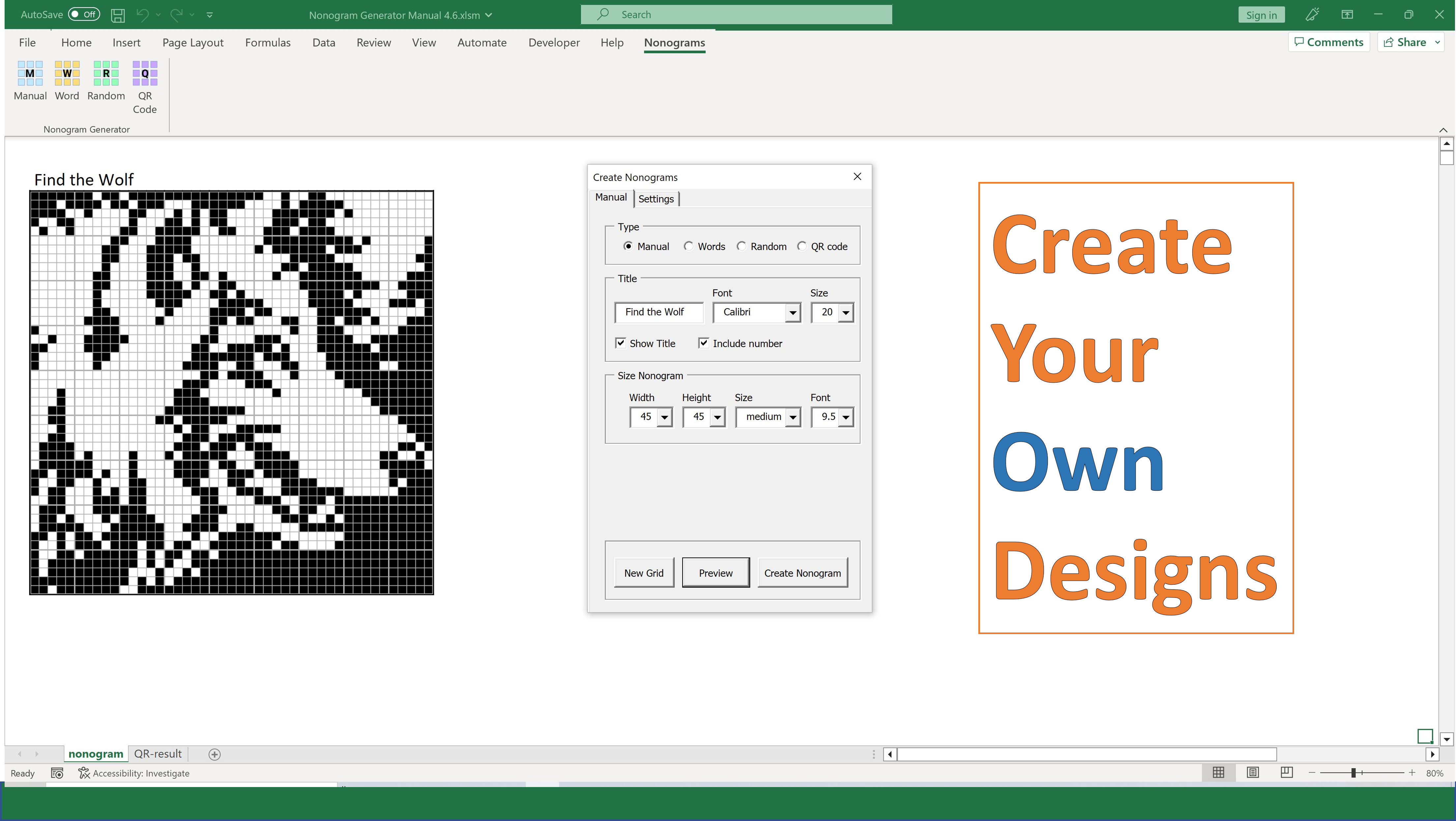Click the Create Nonogram button
The width and height of the screenshot is (1456, 821).
[802, 573]
